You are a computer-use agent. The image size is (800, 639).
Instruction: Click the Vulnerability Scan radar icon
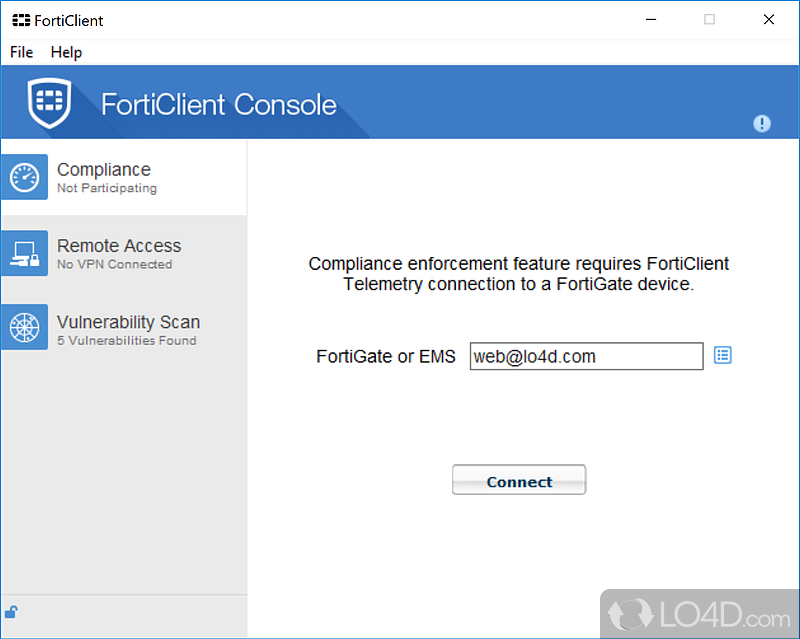[24, 330]
